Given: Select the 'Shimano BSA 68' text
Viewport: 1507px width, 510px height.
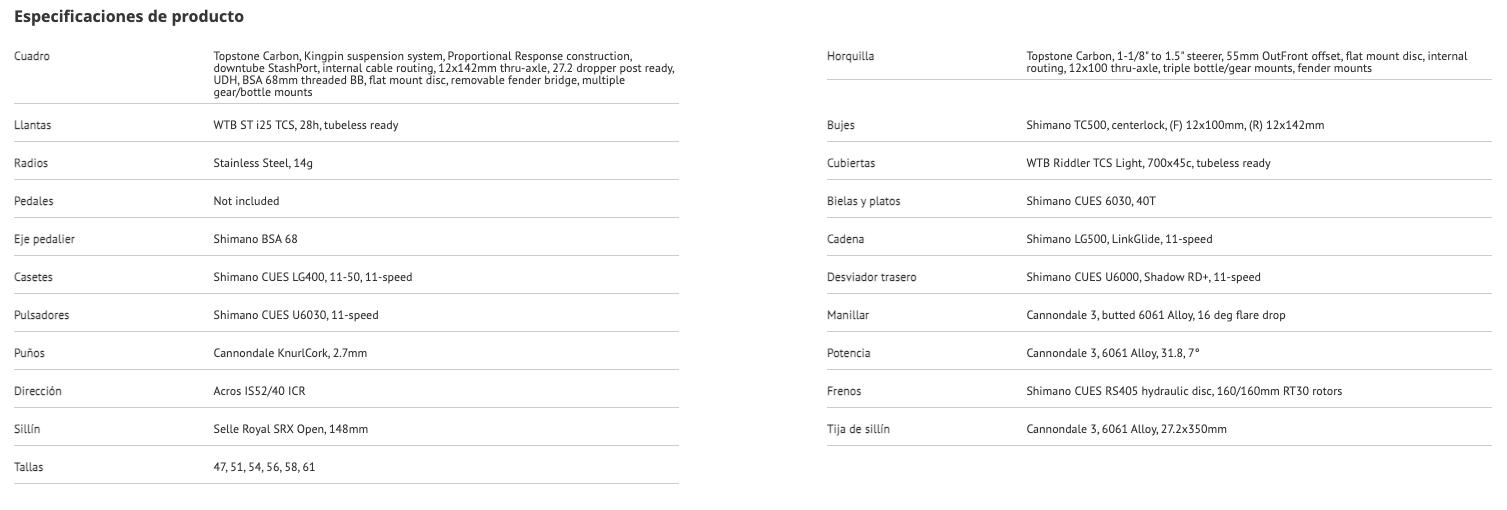Looking at the screenshot, I should coord(255,239).
